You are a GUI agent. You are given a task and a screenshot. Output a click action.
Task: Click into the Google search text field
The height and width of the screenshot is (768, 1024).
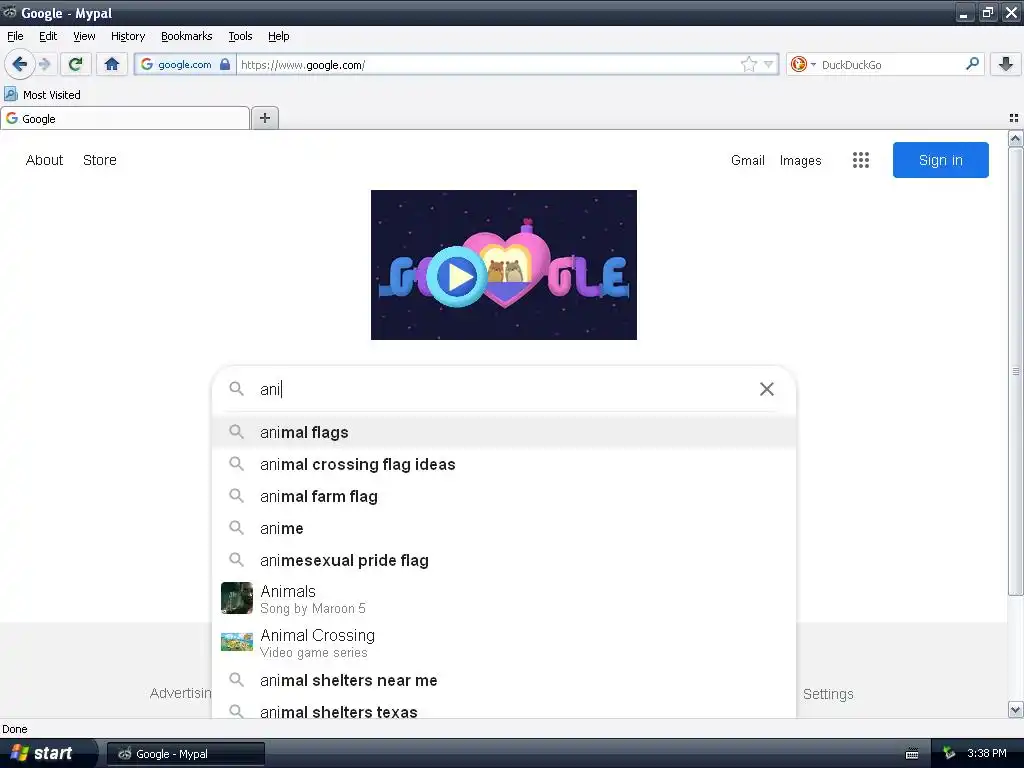(503, 389)
